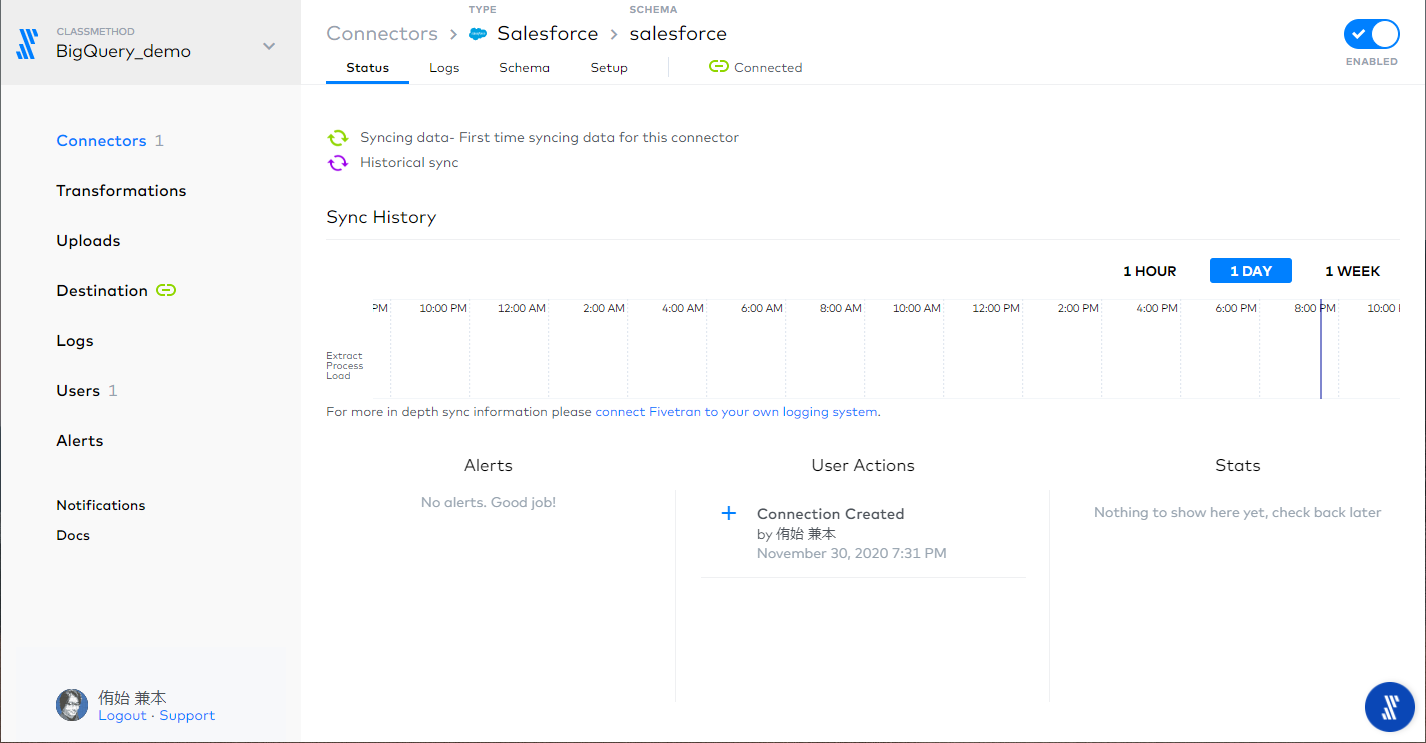Click the Support link at the bottom
1426x743 pixels.
187,715
